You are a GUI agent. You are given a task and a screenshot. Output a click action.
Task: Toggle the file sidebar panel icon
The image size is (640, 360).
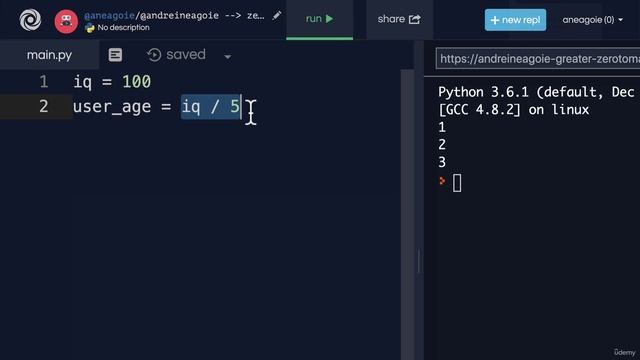coord(115,55)
